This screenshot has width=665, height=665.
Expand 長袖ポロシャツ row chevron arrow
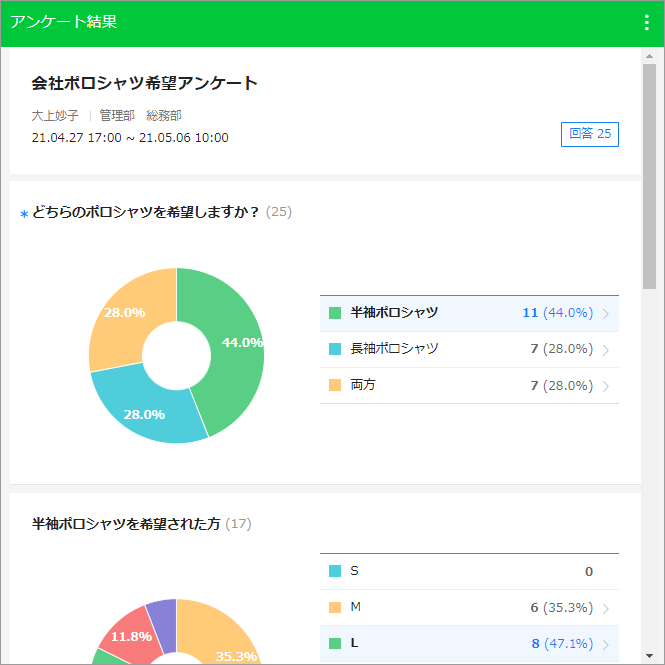[606, 350]
